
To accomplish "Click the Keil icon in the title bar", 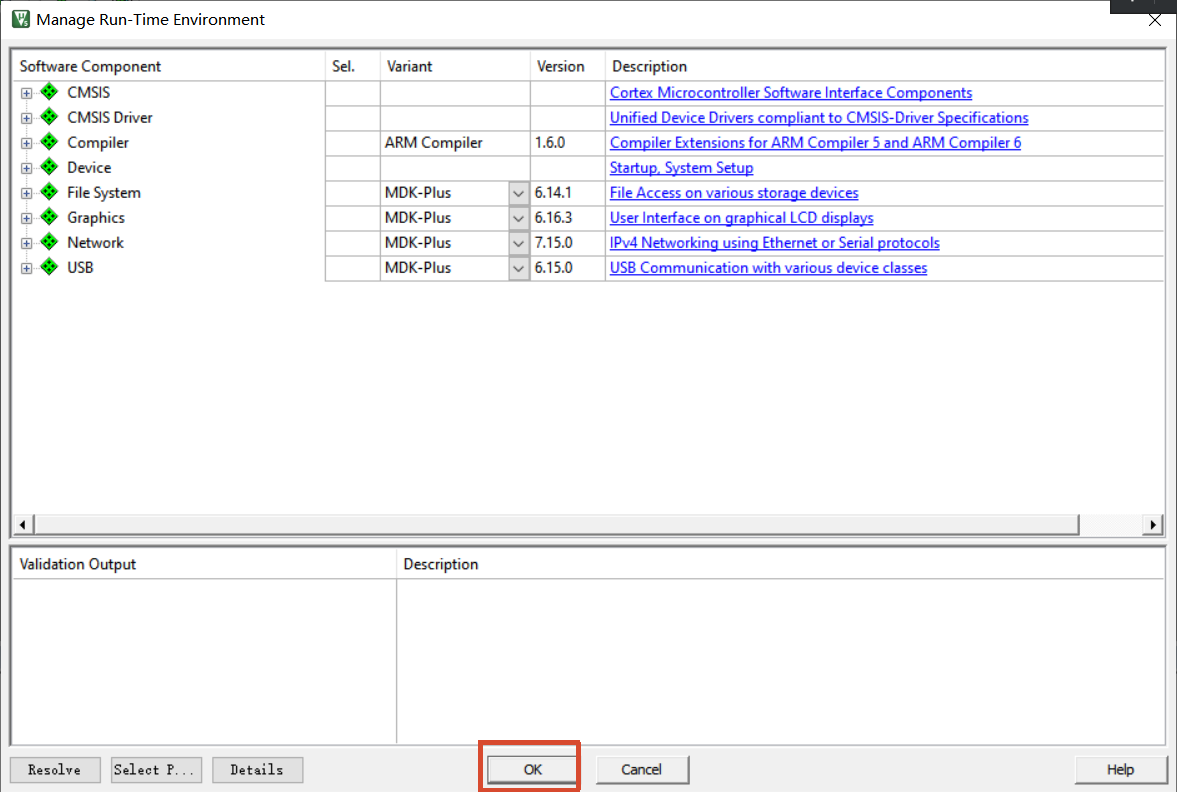I will pos(21,19).
